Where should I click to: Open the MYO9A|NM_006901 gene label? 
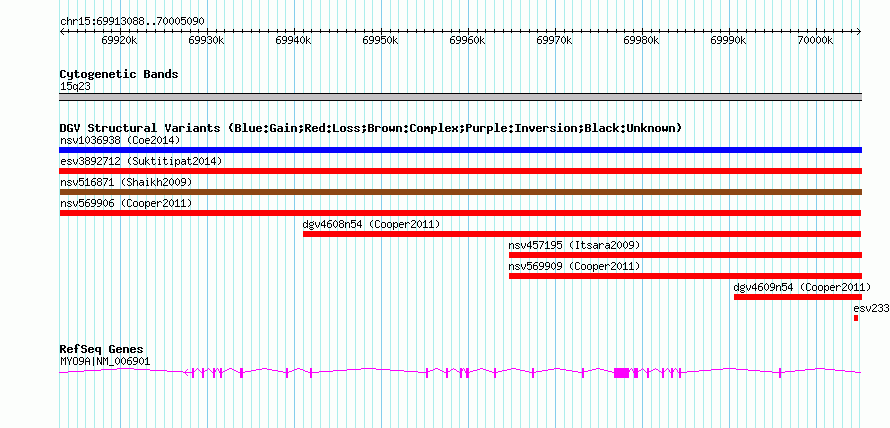click(x=105, y=361)
